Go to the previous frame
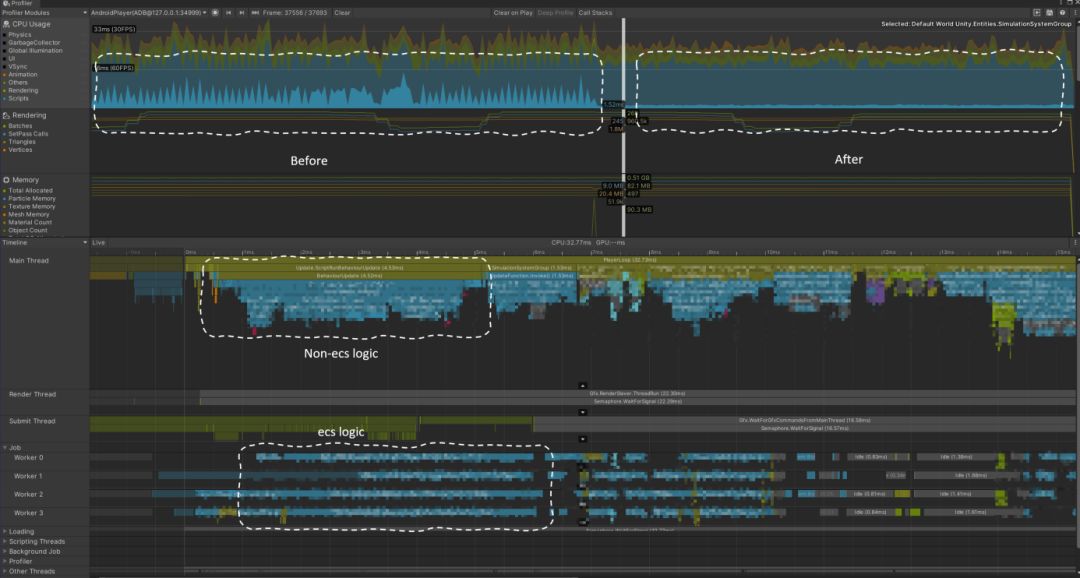This screenshot has height=578, width=1080. point(229,12)
